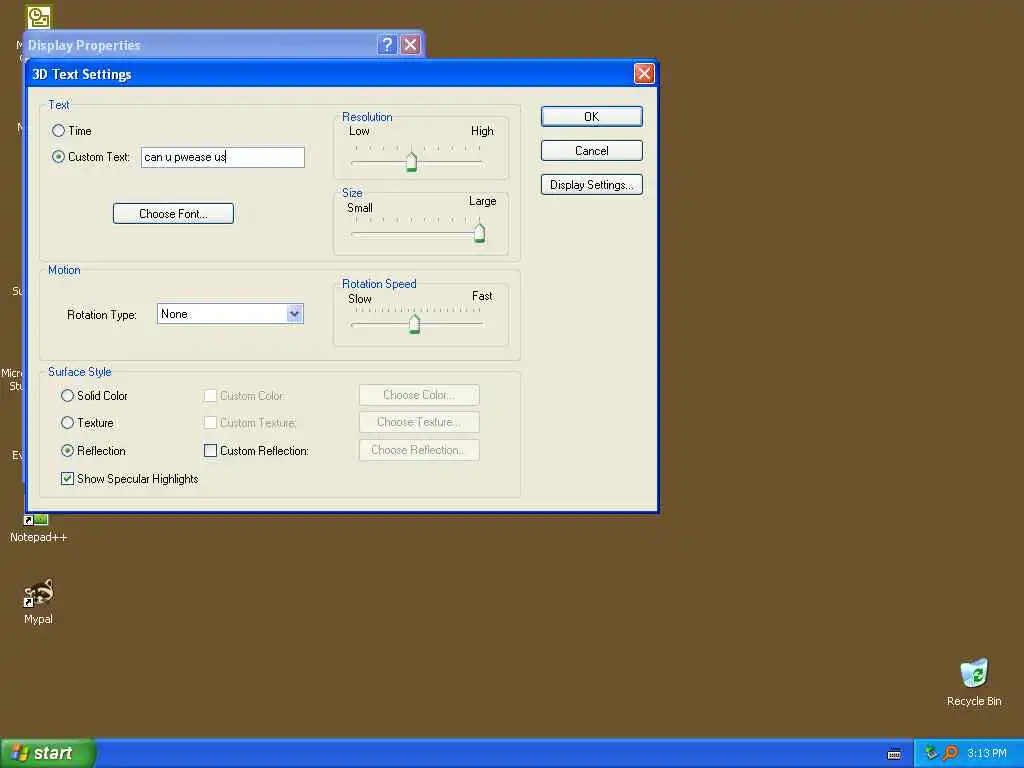1024x768 pixels.
Task: Enable the Custom Reflection checkbox
Action: point(210,451)
